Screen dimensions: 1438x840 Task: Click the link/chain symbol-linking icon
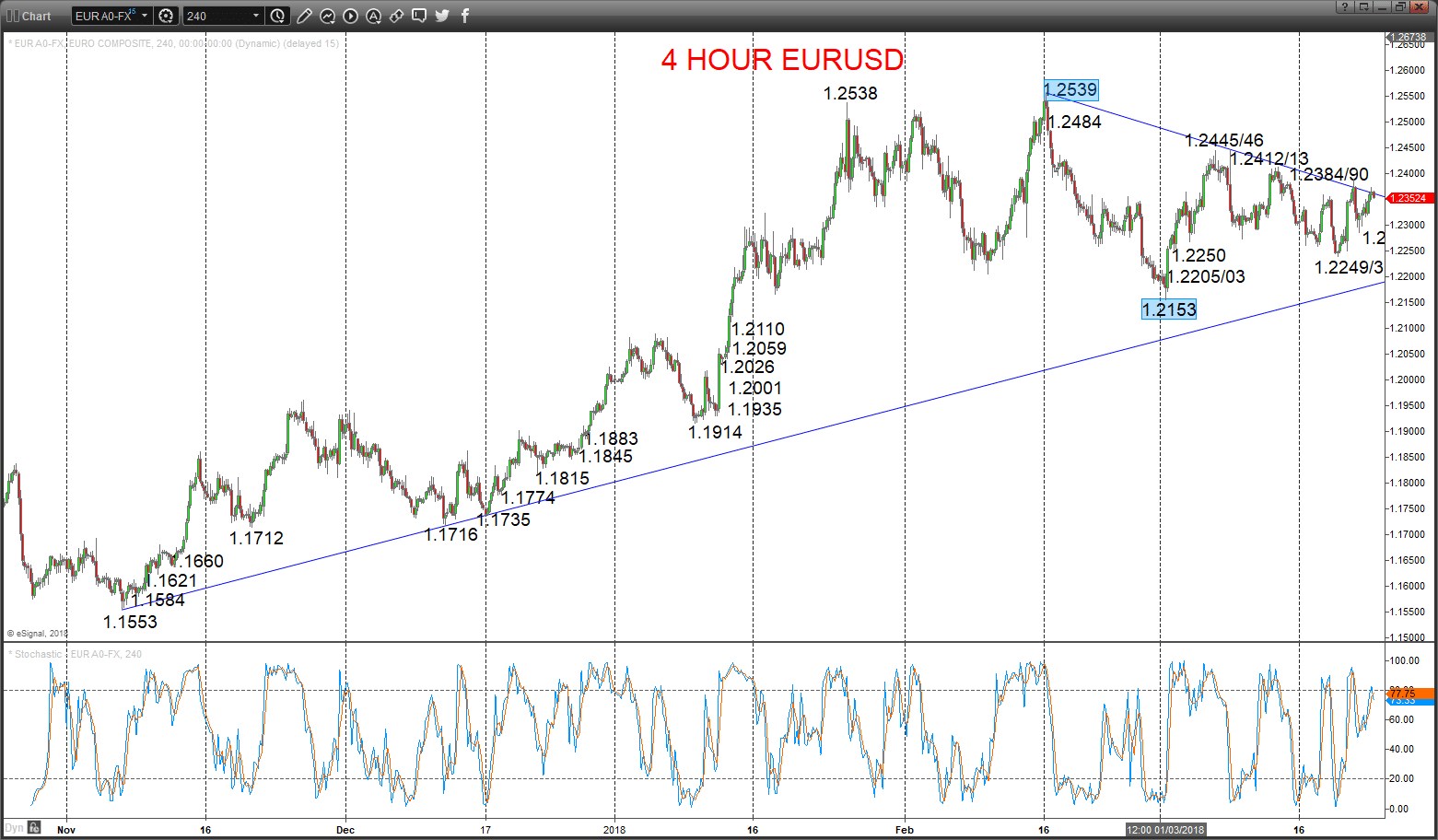[396, 16]
